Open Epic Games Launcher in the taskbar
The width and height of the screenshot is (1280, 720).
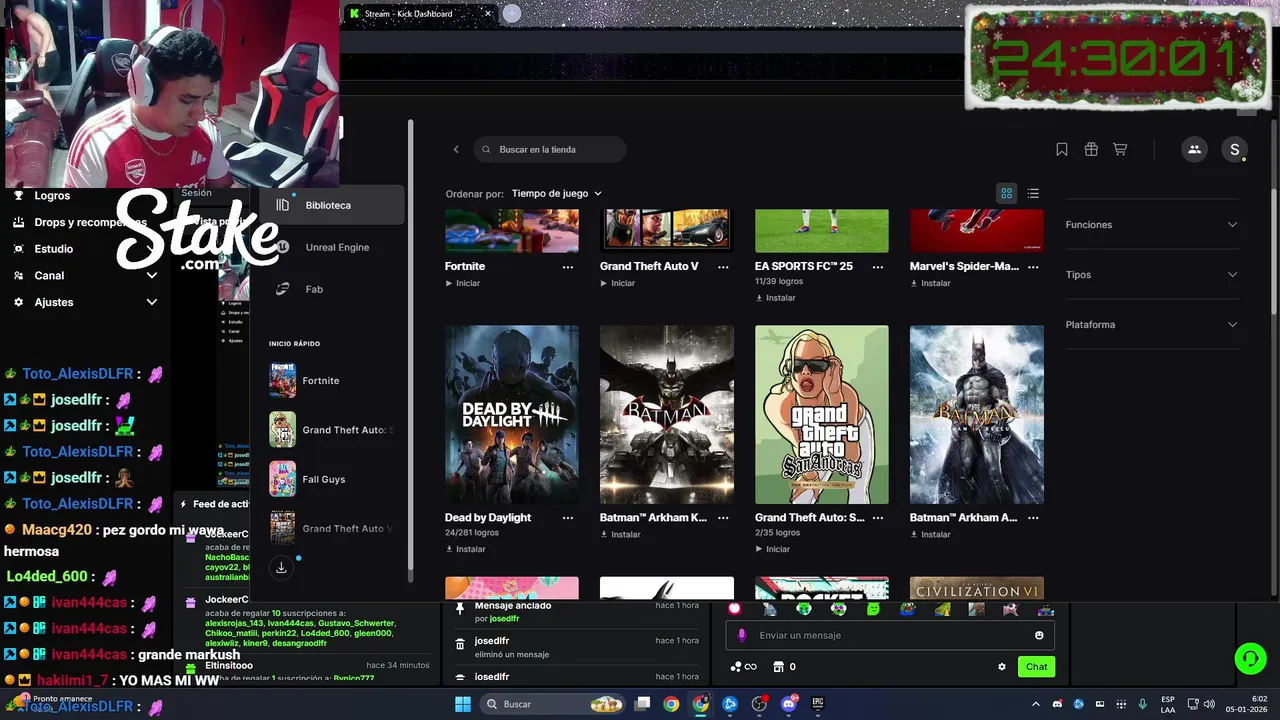pos(818,704)
